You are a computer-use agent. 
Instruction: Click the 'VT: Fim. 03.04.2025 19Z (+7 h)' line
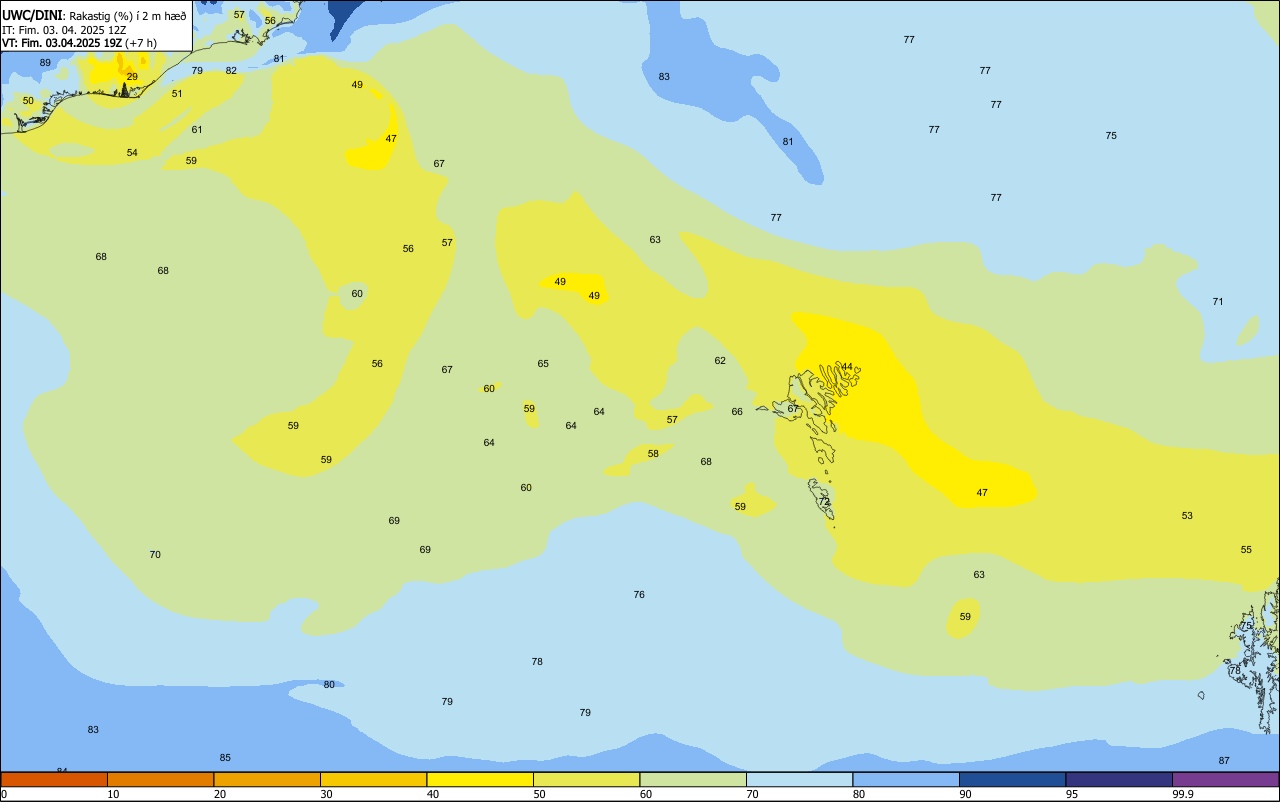pyautogui.click(x=79, y=43)
